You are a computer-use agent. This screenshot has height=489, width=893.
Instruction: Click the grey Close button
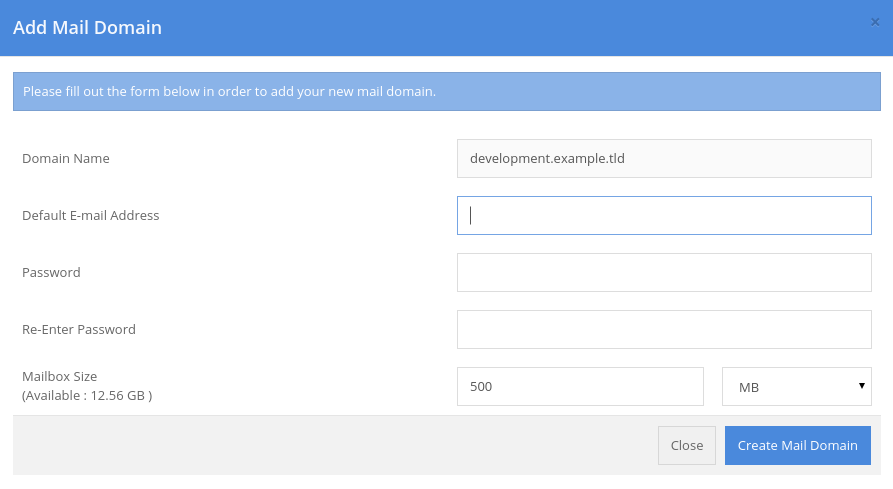click(687, 445)
